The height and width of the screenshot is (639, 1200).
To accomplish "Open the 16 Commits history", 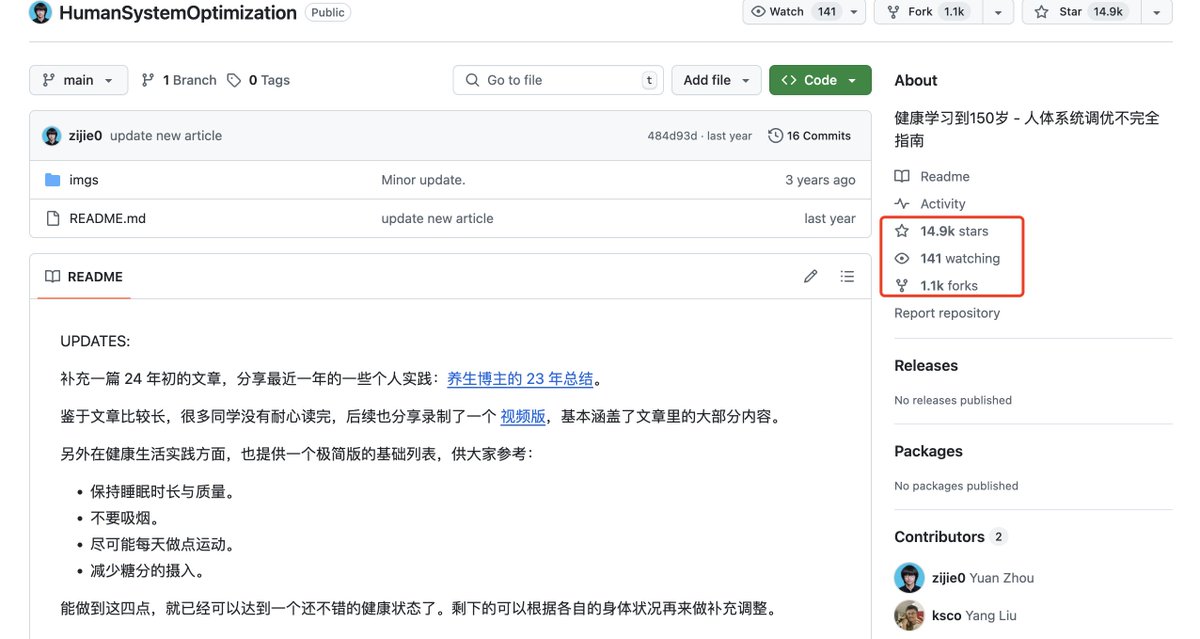I will click(809, 136).
